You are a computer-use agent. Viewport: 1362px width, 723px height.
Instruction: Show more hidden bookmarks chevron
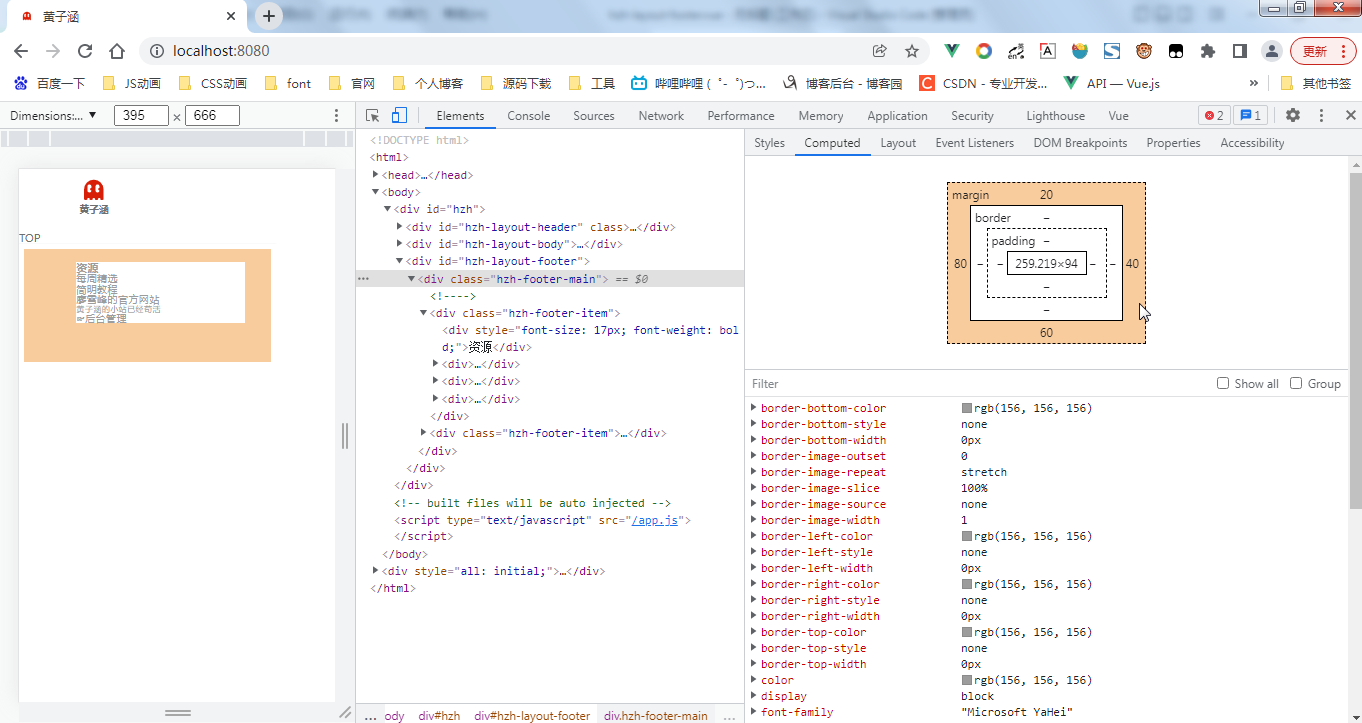point(1254,83)
